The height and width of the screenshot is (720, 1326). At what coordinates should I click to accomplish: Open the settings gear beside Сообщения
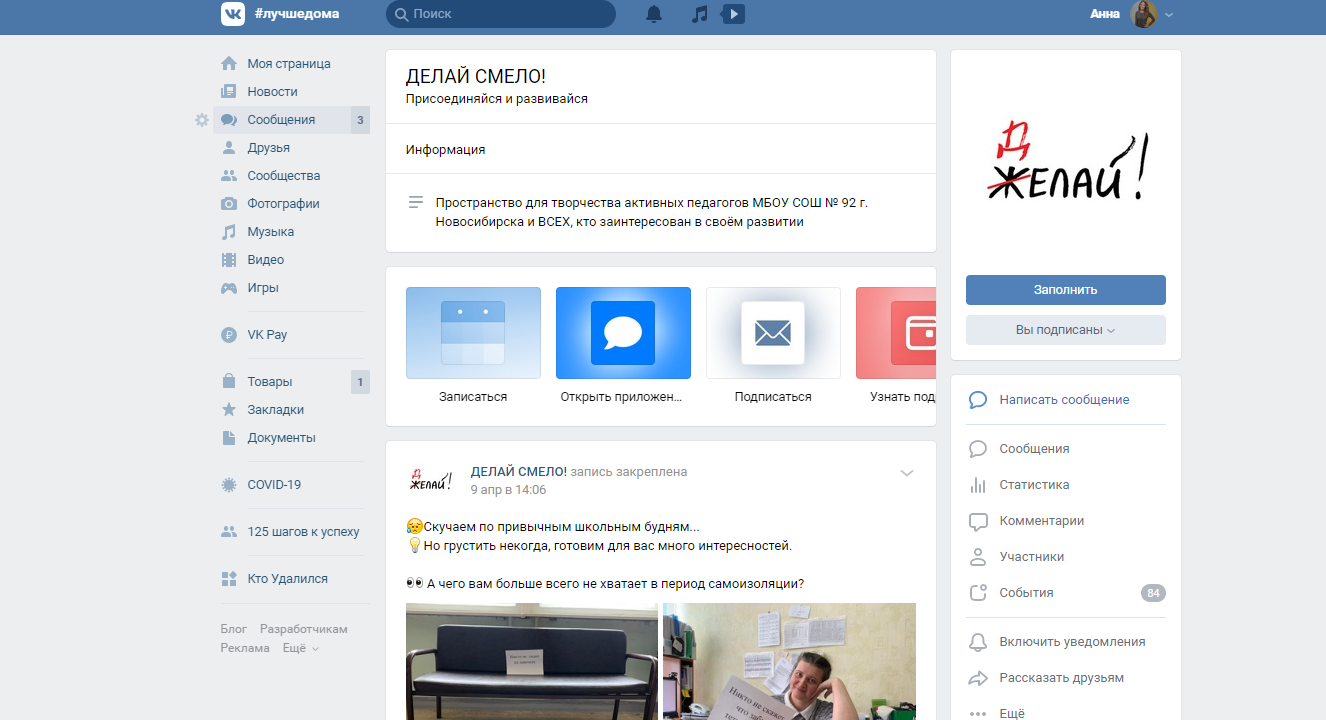tap(202, 120)
